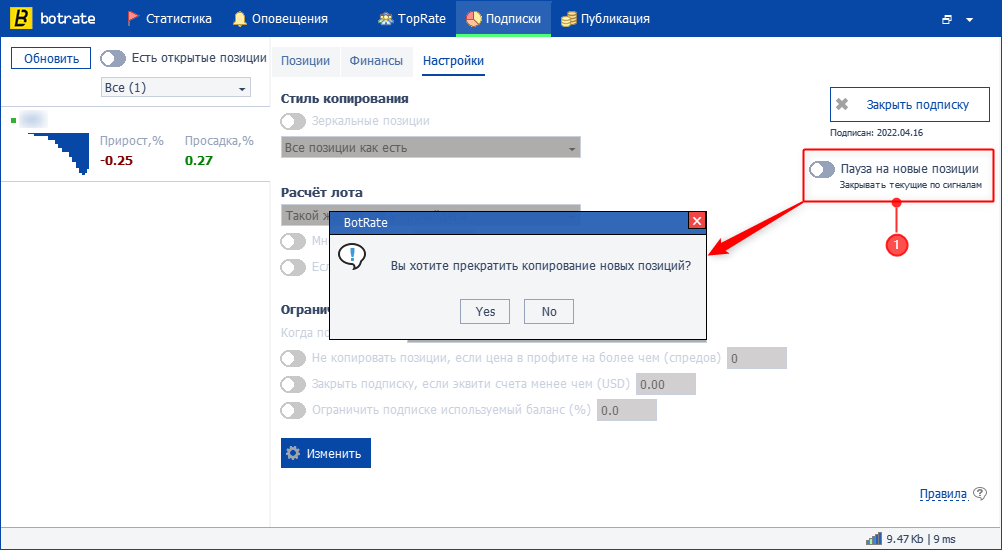Click the Изменить button
The width and height of the screenshot is (1002, 550).
(x=326, y=453)
